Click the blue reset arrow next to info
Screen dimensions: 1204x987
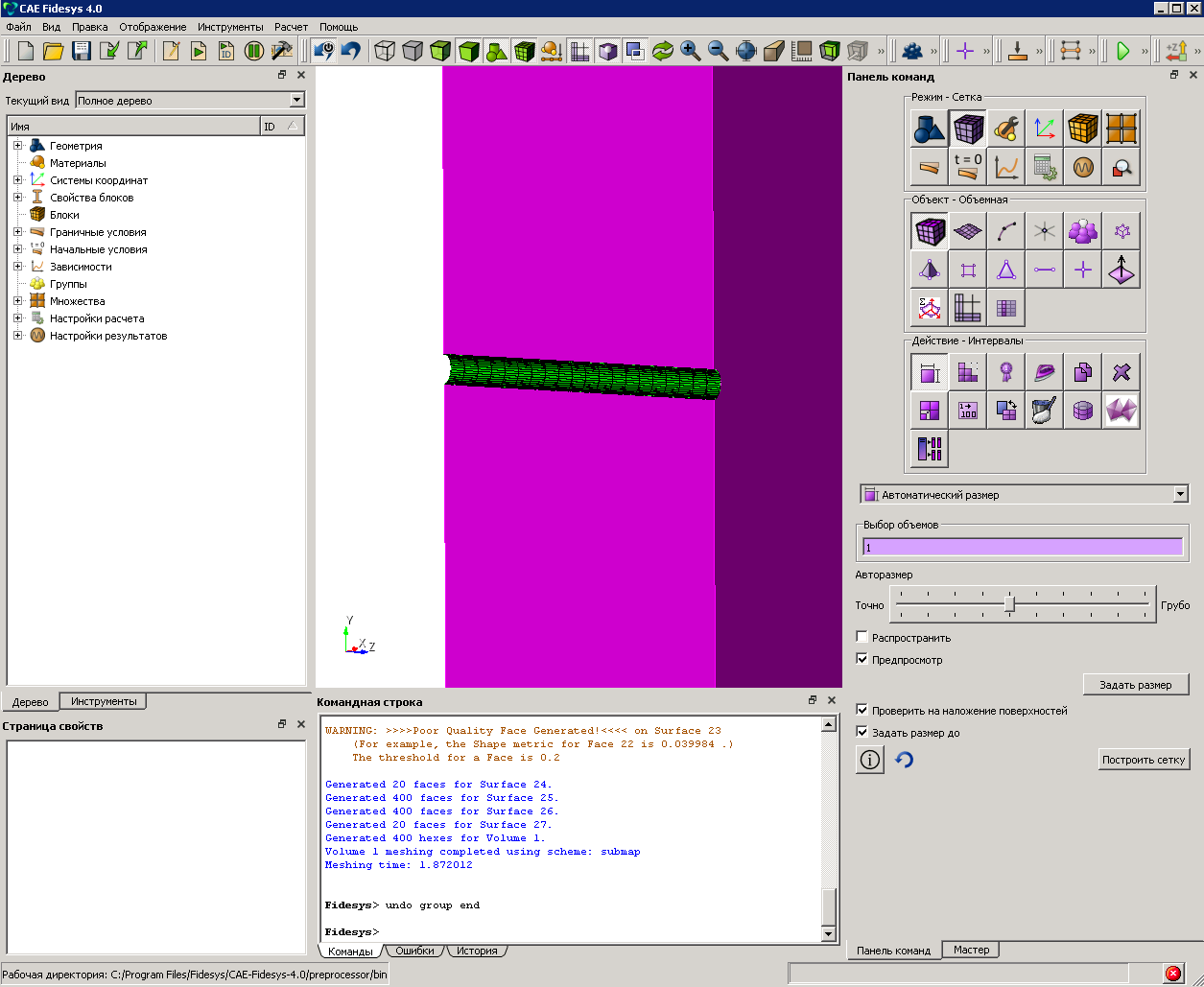click(905, 760)
